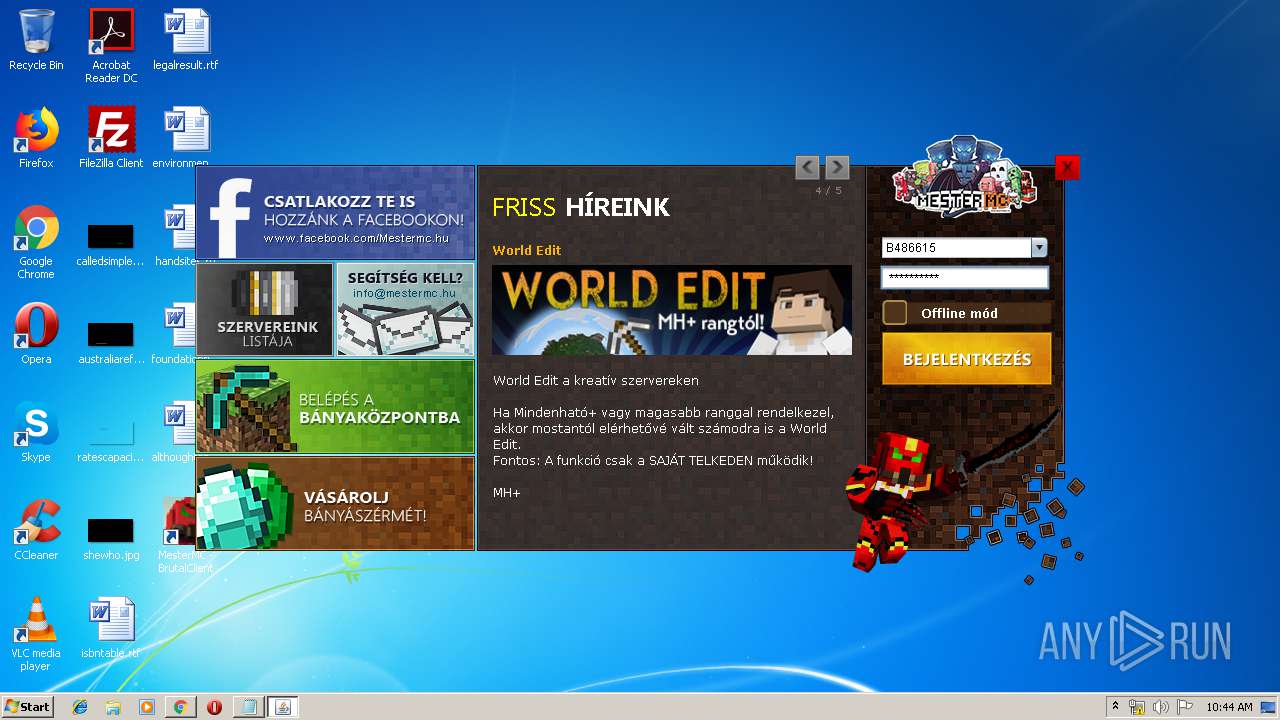Close the MesterMC launcher window
The height and width of the screenshot is (720, 1280).
1067,168
